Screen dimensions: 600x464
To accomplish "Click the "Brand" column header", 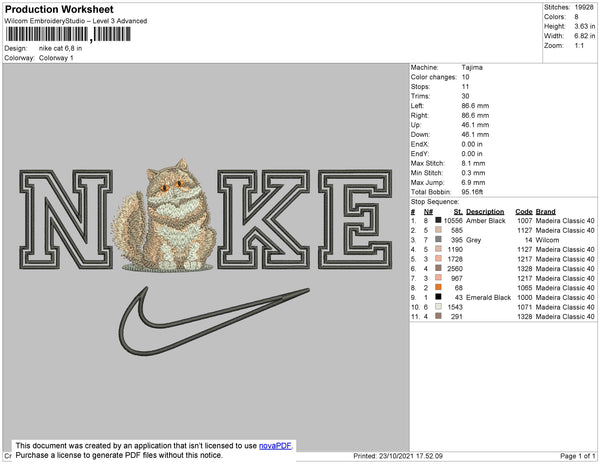I will (x=545, y=212).
